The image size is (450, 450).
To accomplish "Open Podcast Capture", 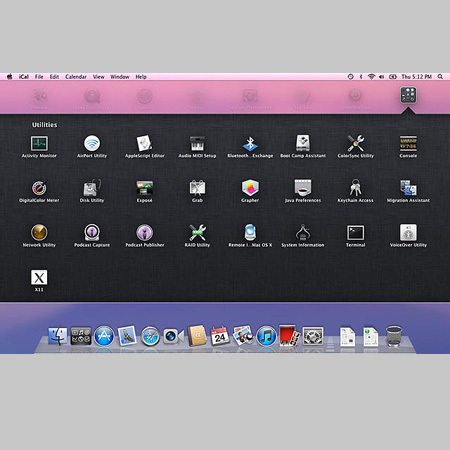I will pos(92,233).
